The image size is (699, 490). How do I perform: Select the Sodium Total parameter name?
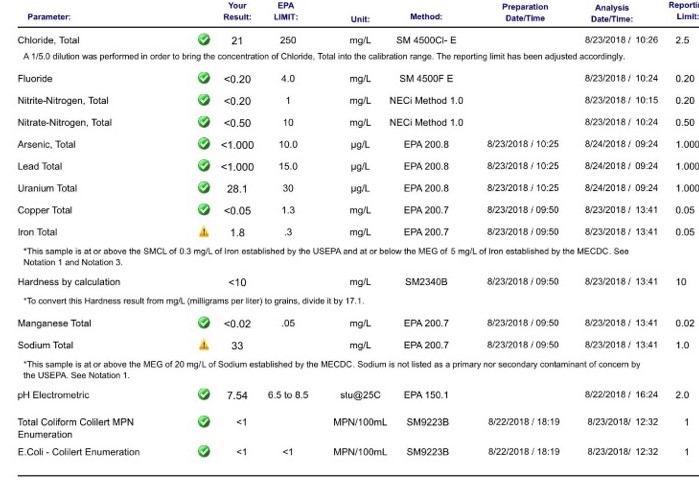point(45,345)
